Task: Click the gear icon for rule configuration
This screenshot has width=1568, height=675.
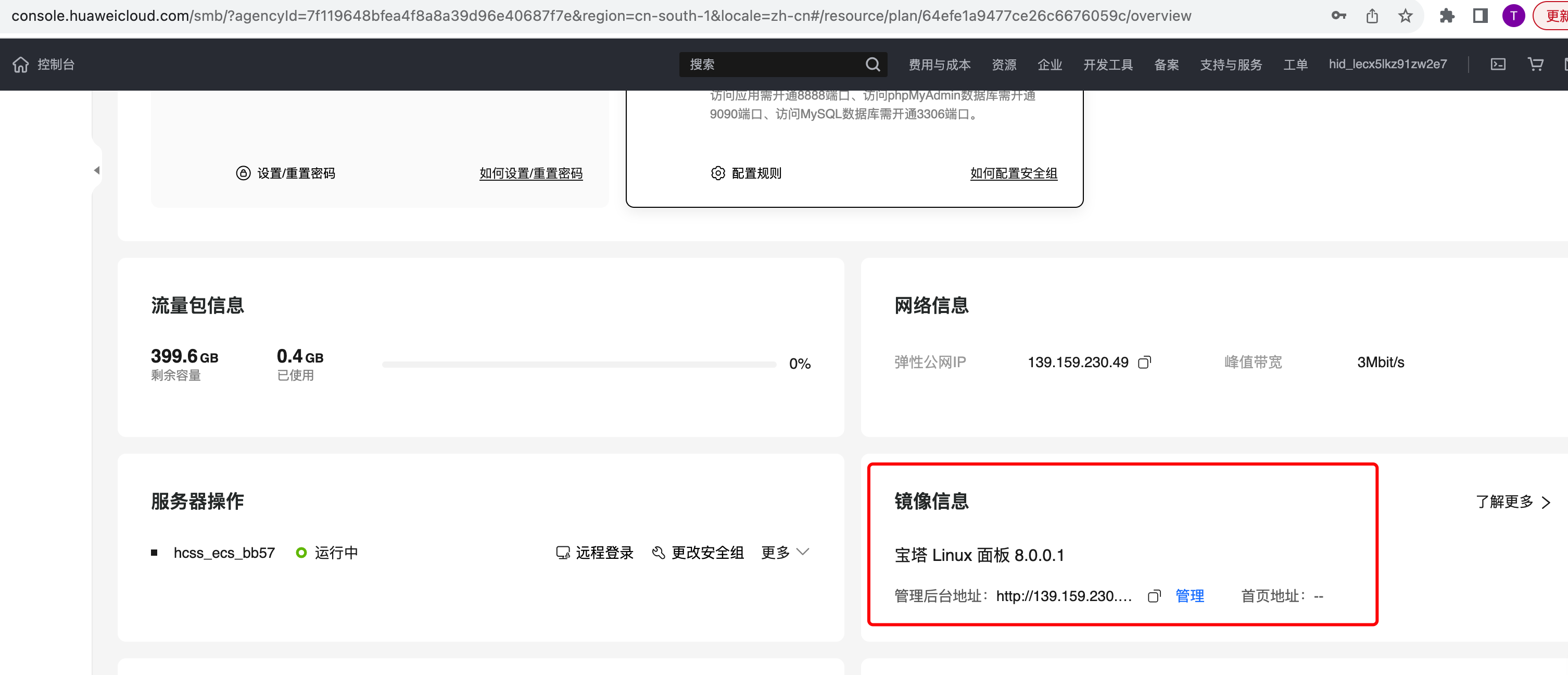Action: click(x=718, y=173)
